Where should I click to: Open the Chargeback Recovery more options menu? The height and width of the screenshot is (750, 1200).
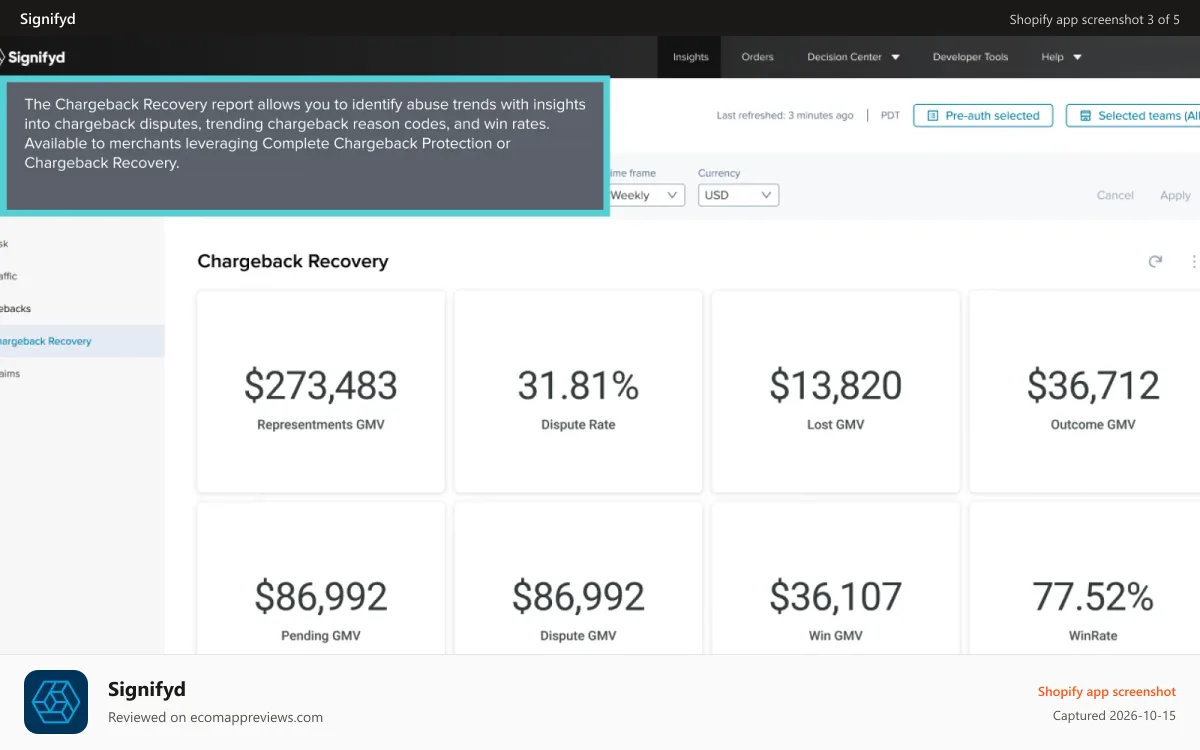click(1193, 261)
